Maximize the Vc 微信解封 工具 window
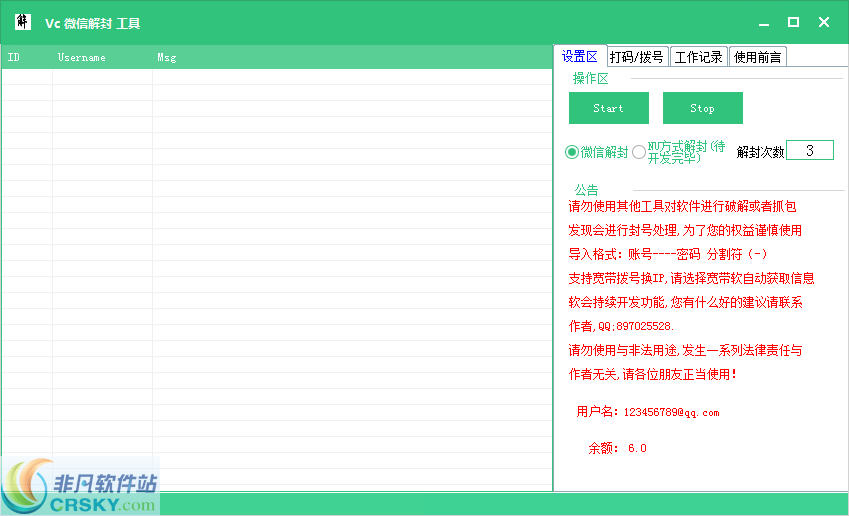The width and height of the screenshot is (849, 516). [793, 22]
